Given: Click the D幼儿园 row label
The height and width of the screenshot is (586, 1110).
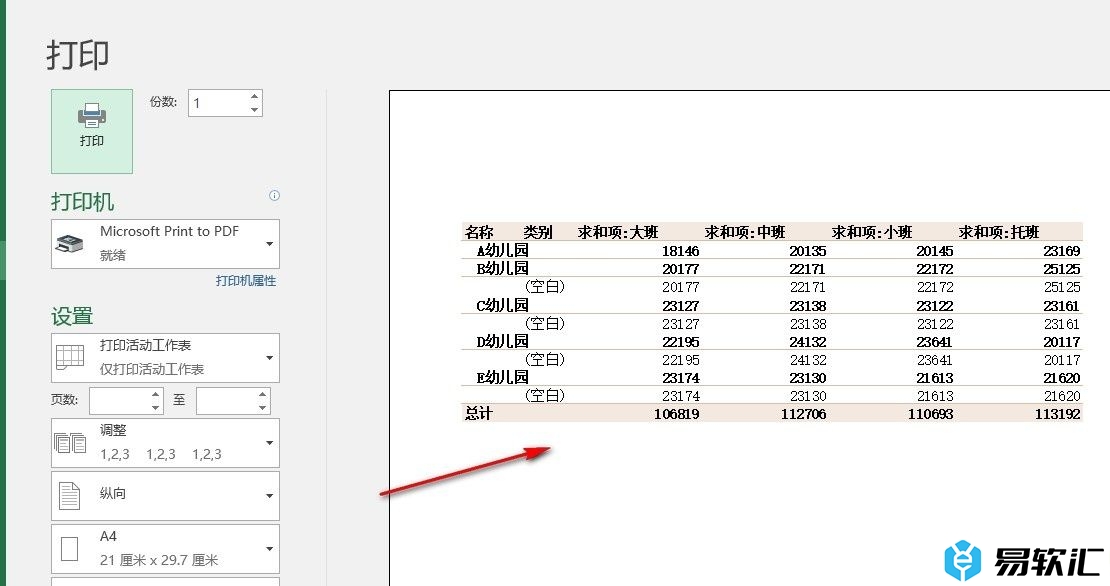Looking at the screenshot, I should (503, 341).
